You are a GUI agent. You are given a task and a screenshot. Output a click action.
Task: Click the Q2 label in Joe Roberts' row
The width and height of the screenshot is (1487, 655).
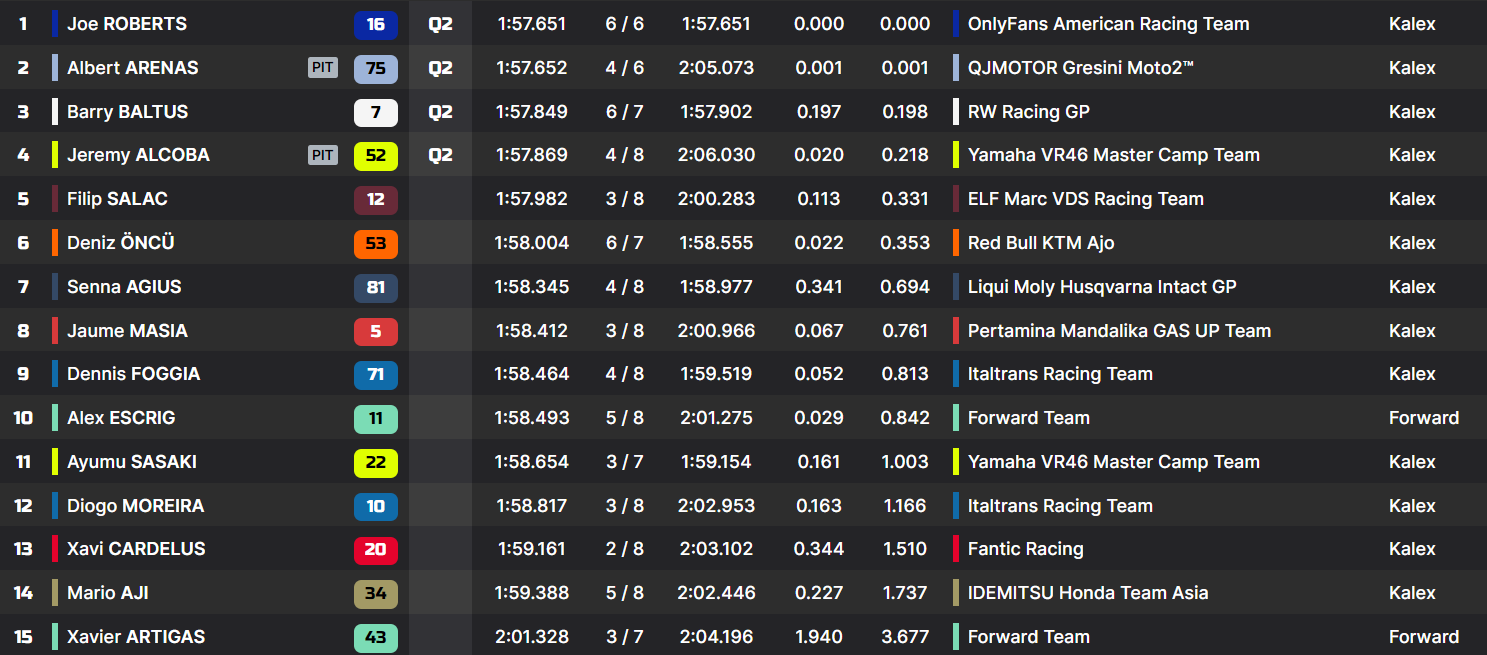coord(440,24)
